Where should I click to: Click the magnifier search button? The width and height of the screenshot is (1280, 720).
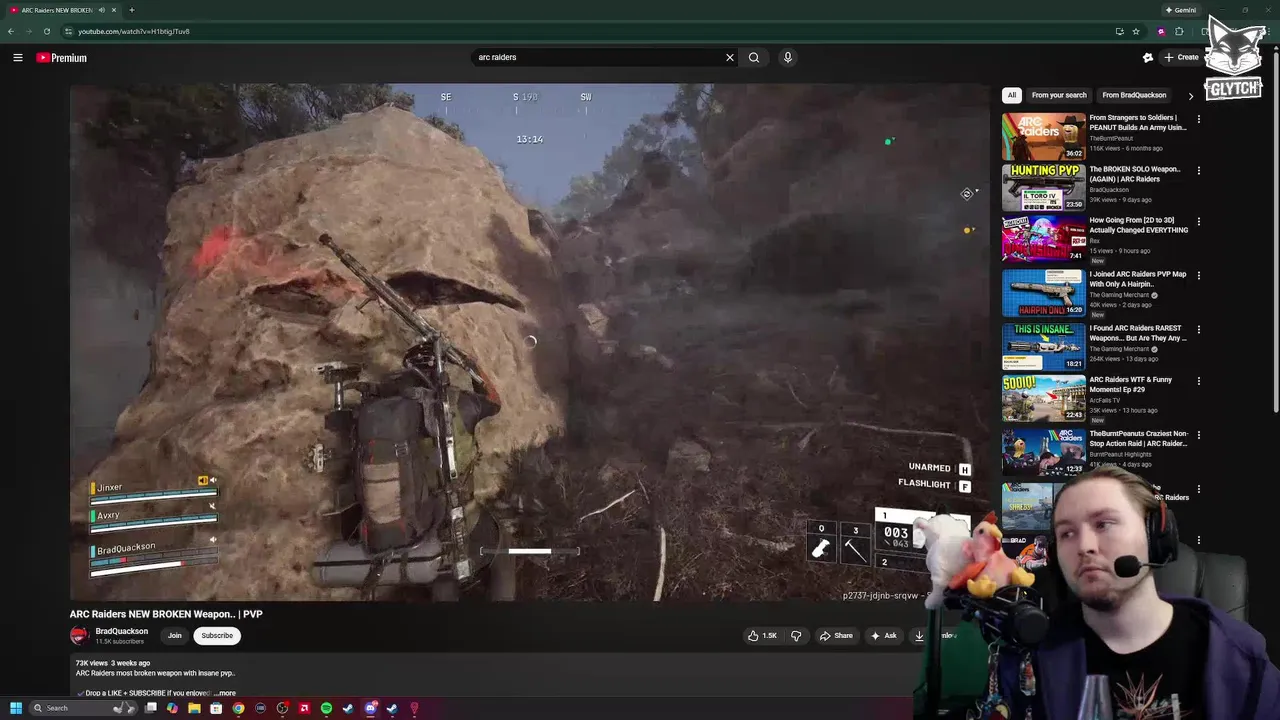coord(754,57)
